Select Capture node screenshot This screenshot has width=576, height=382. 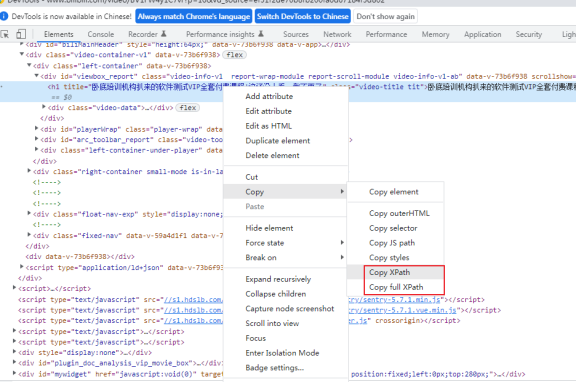(285, 309)
